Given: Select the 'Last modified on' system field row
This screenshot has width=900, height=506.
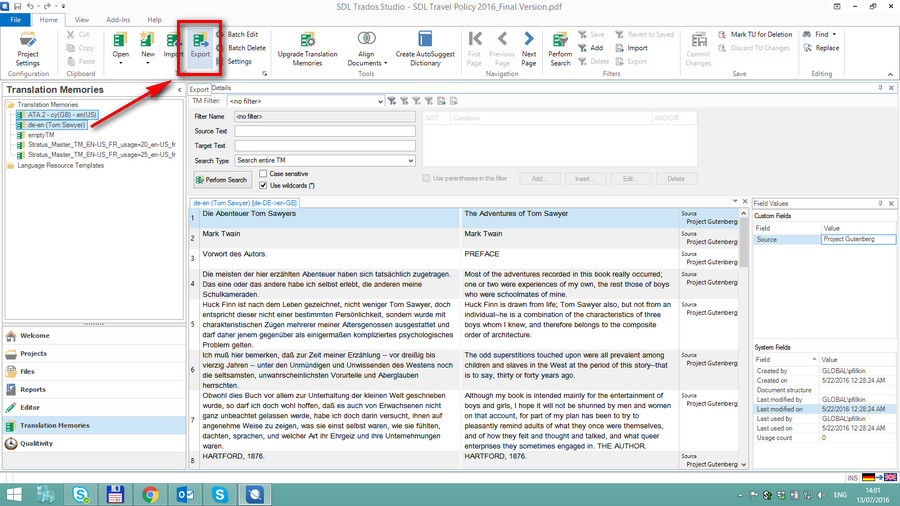Looking at the screenshot, I should (824, 409).
